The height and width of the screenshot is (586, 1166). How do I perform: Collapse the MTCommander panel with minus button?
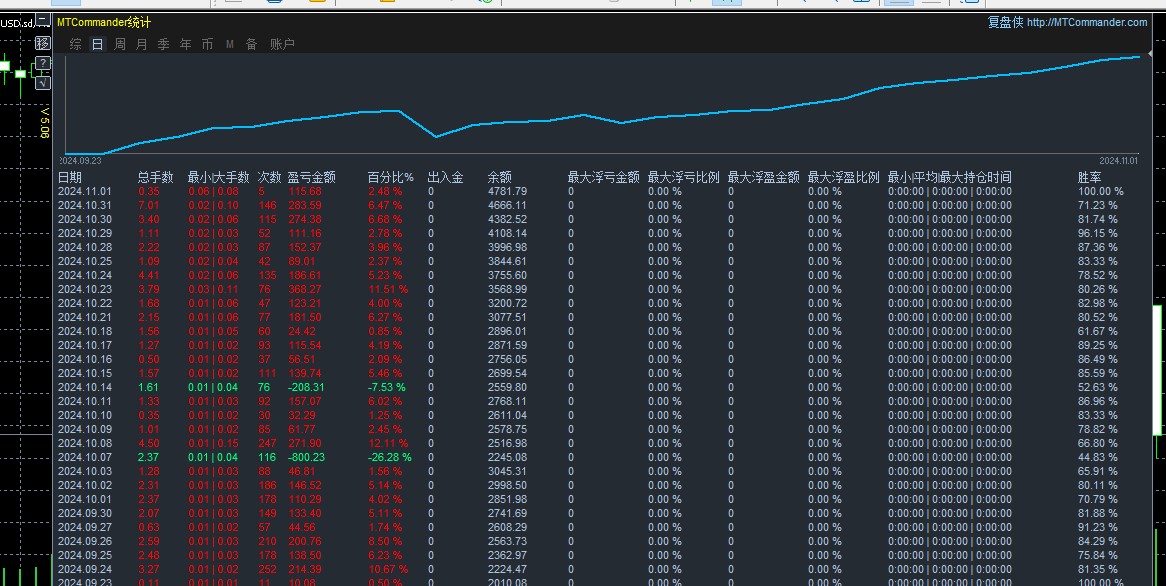[43, 20]
